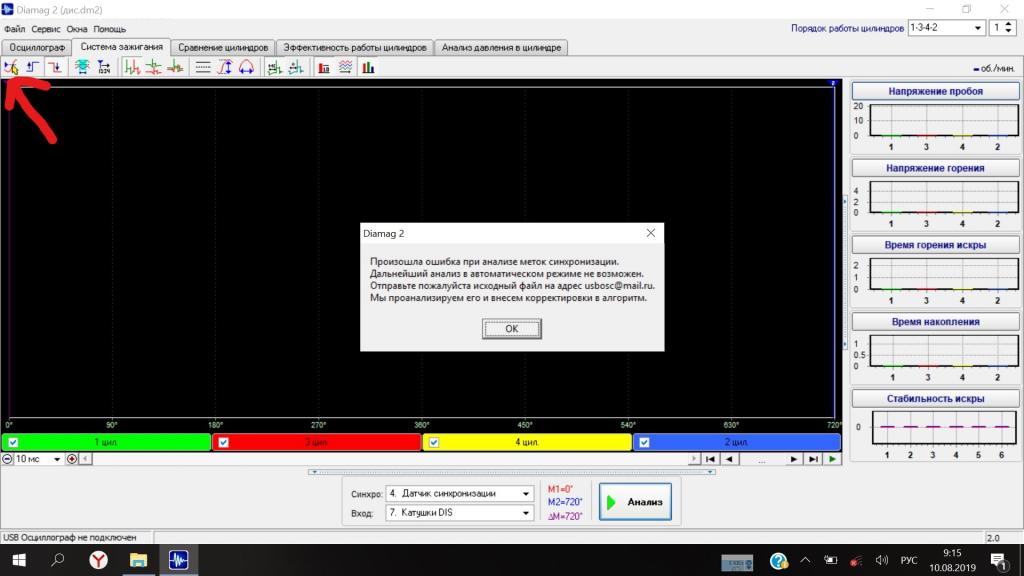The image size is (1024, 576).
Task: Click the 1324 cylinder order toolbar icon
Action: [104, 67]
